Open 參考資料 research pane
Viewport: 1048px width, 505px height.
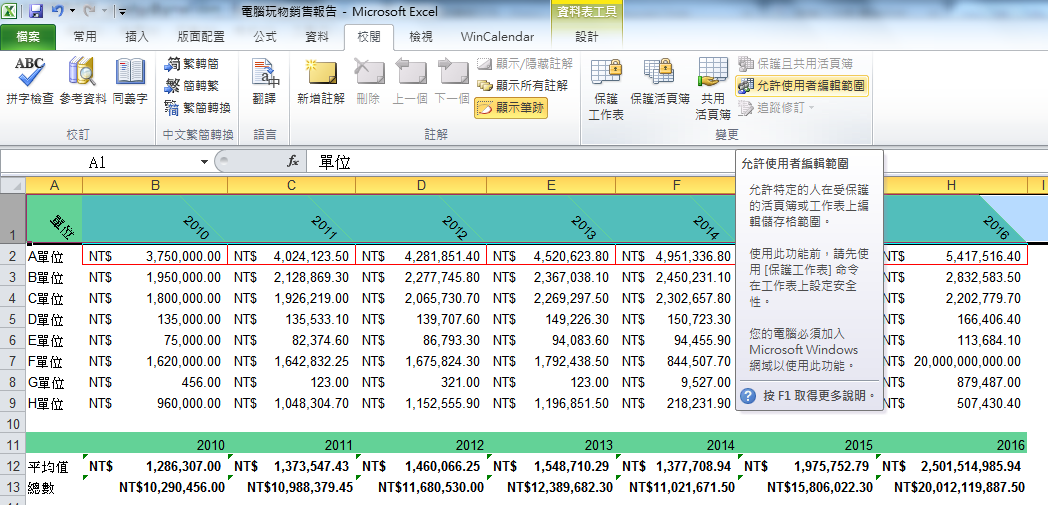(84, 81)
